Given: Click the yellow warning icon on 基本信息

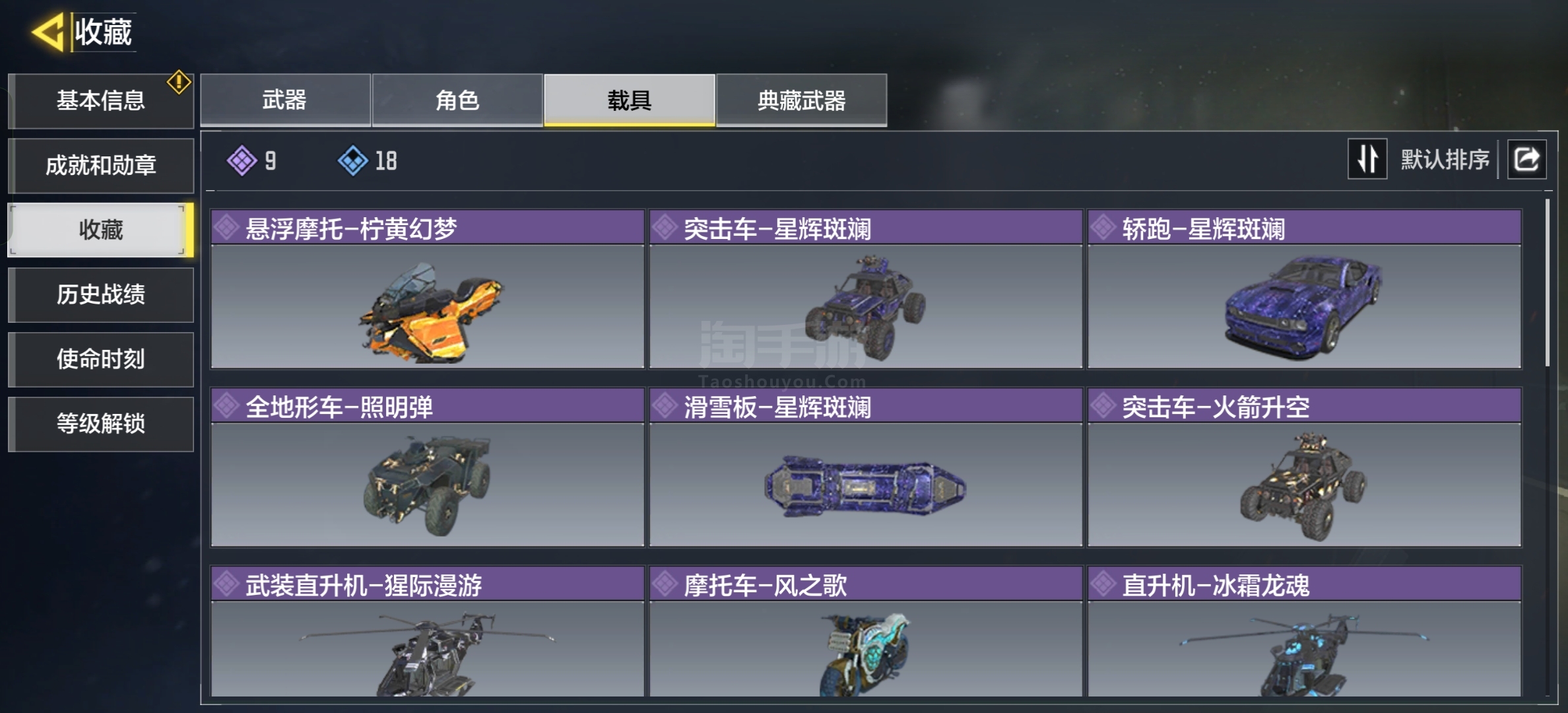Looking at the screenshot, I should [179, 83].
